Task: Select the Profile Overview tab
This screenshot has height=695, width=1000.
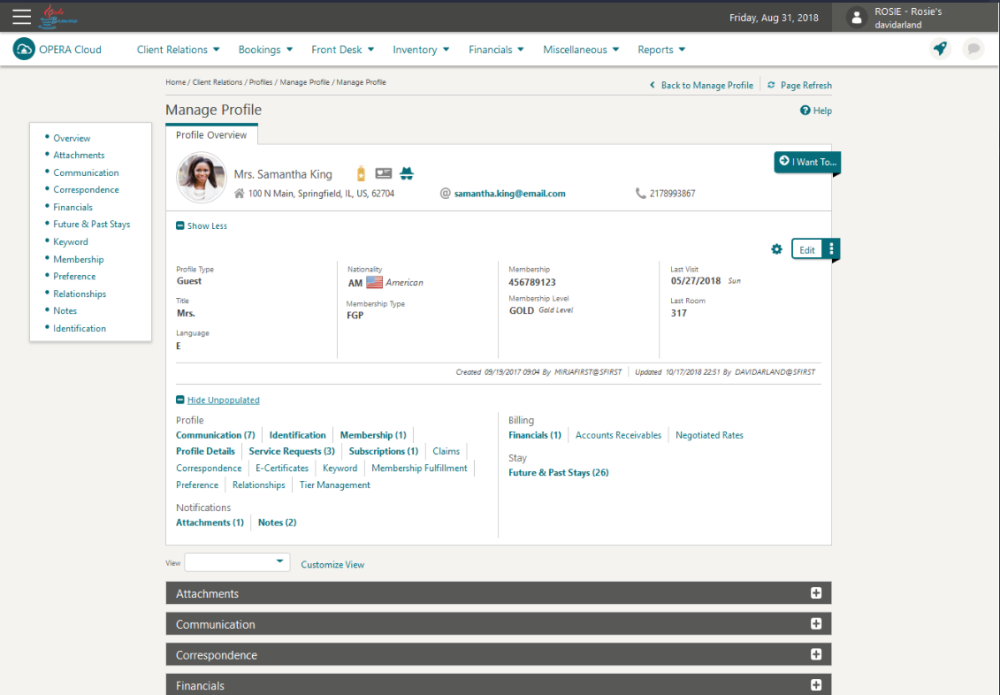Action: point(211,135)
